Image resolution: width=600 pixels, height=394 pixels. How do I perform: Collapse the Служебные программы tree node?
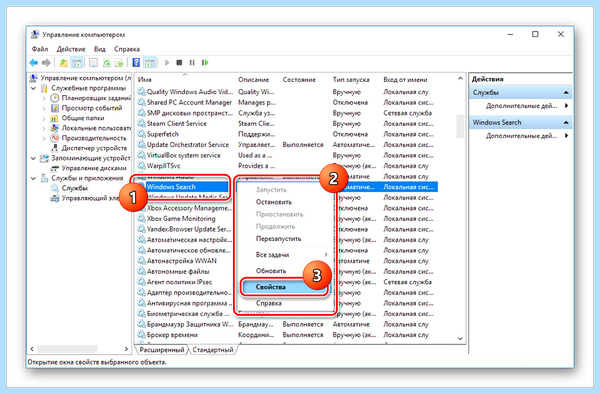click(x=33, y=88)
